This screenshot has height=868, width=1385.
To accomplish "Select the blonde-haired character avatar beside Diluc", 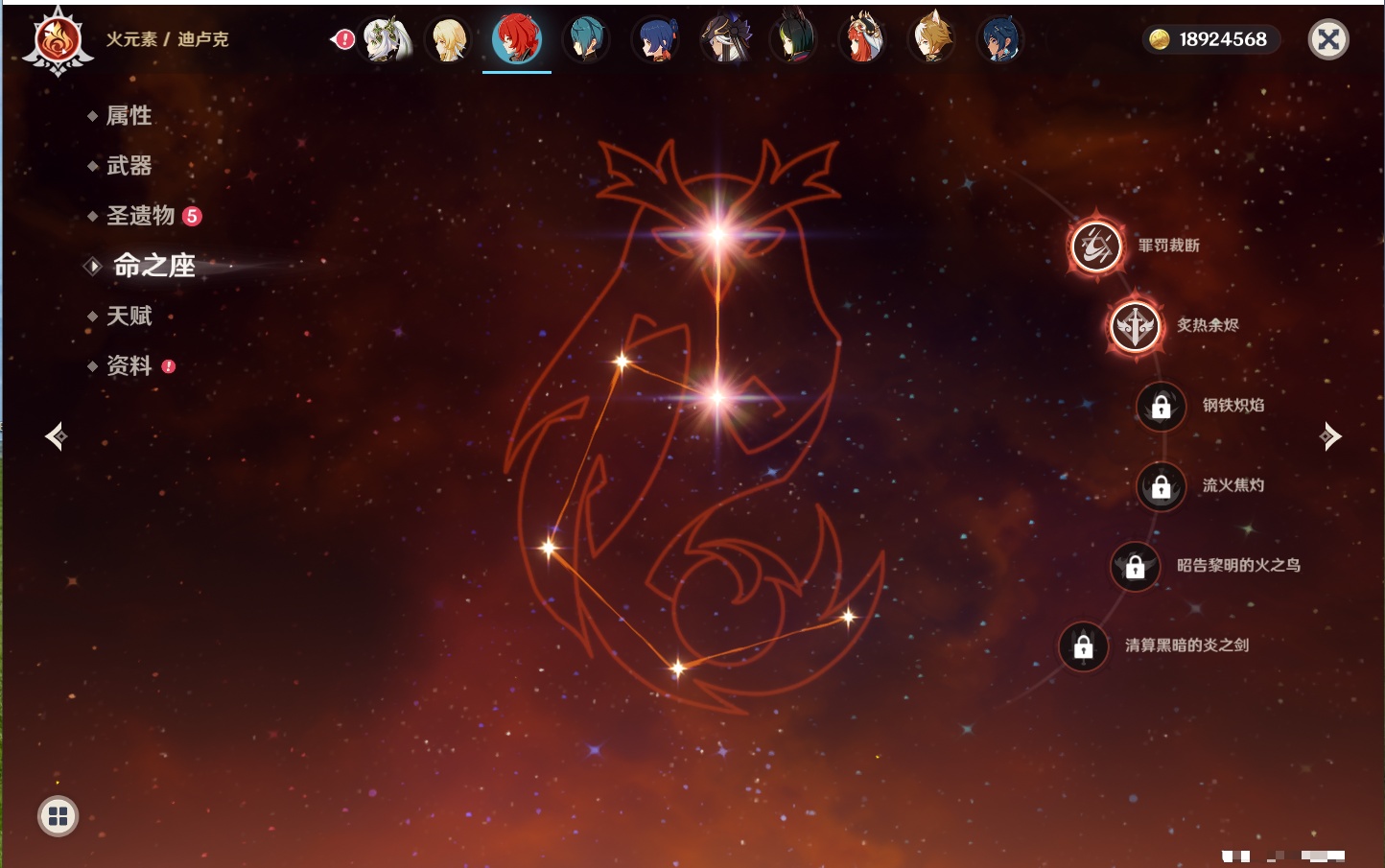I will 449,39.
